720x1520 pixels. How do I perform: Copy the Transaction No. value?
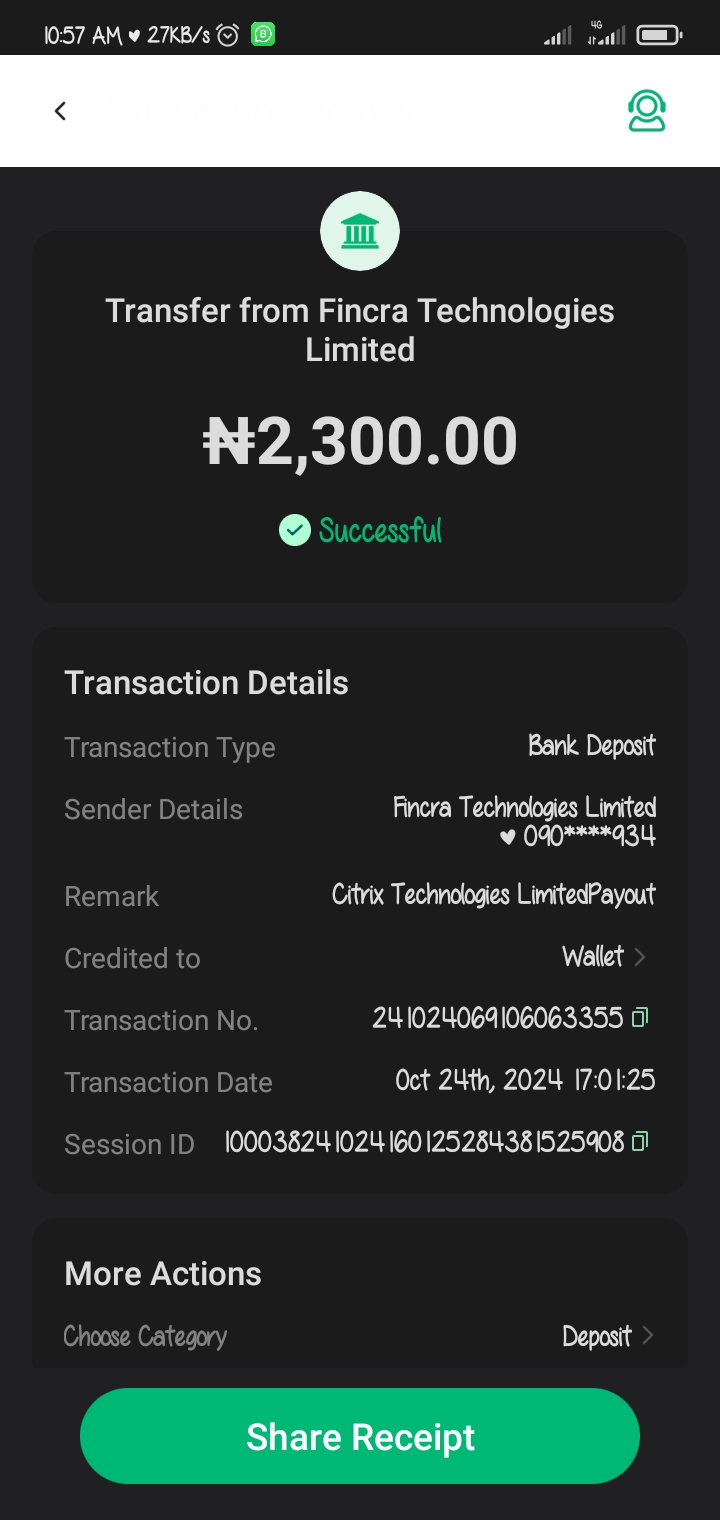click(640, 1018)
